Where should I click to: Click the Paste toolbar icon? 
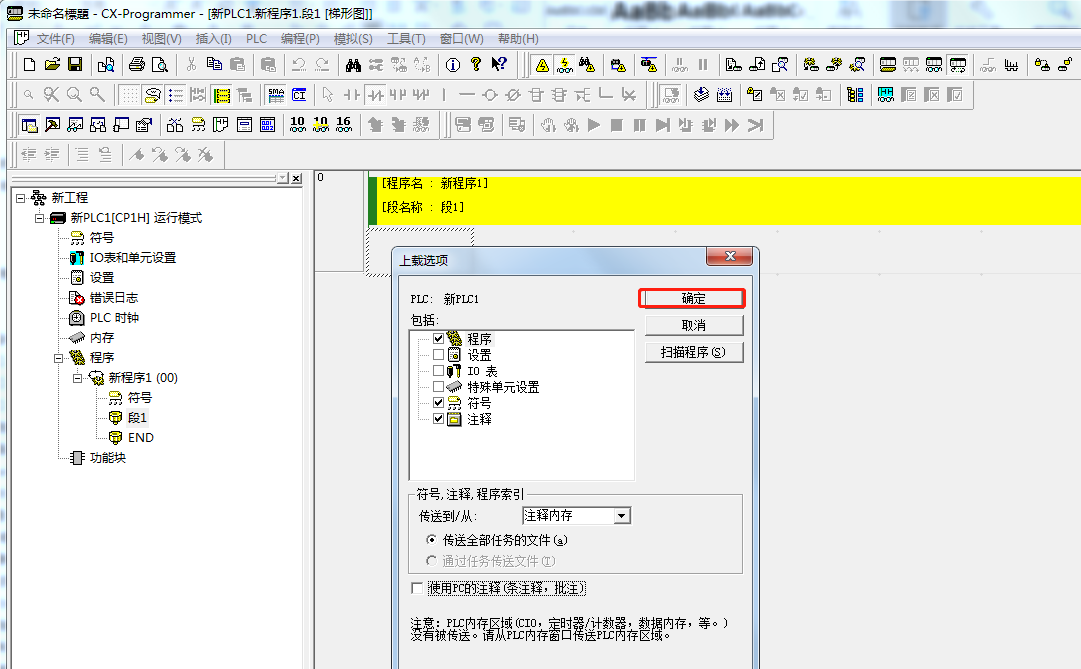pyautogui.click(x=237, y=65)
